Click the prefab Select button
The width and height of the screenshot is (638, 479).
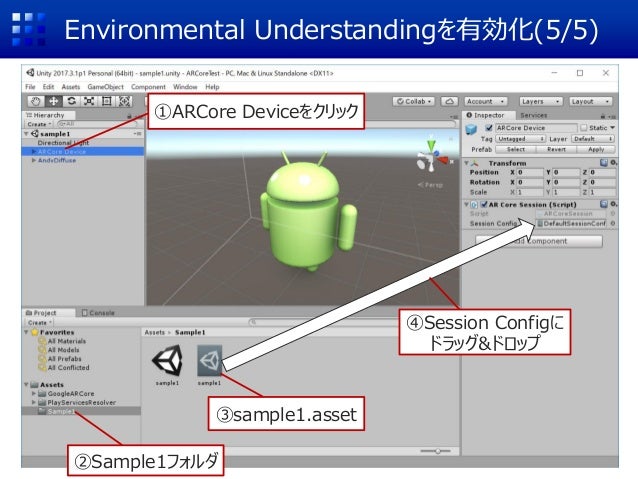516,149
